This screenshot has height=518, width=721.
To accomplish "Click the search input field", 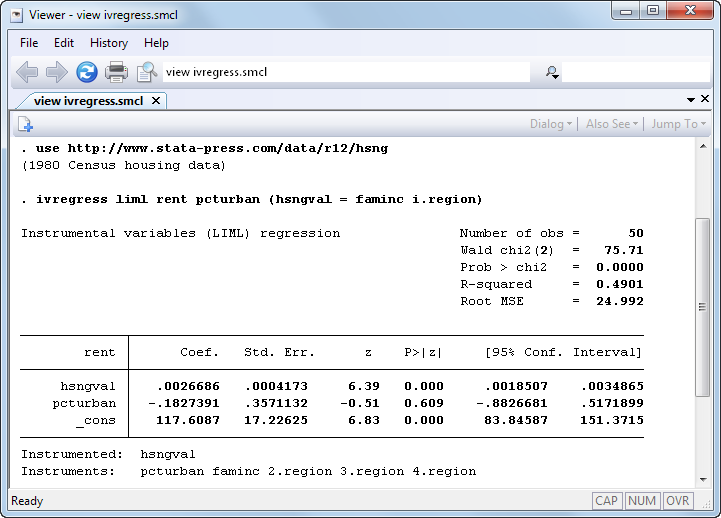I will 636,72.
